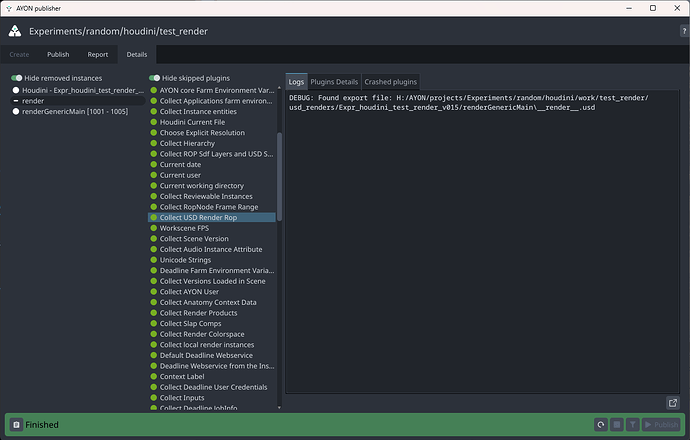
Task: Switch to the Publish tab
Action: [58, 55]
